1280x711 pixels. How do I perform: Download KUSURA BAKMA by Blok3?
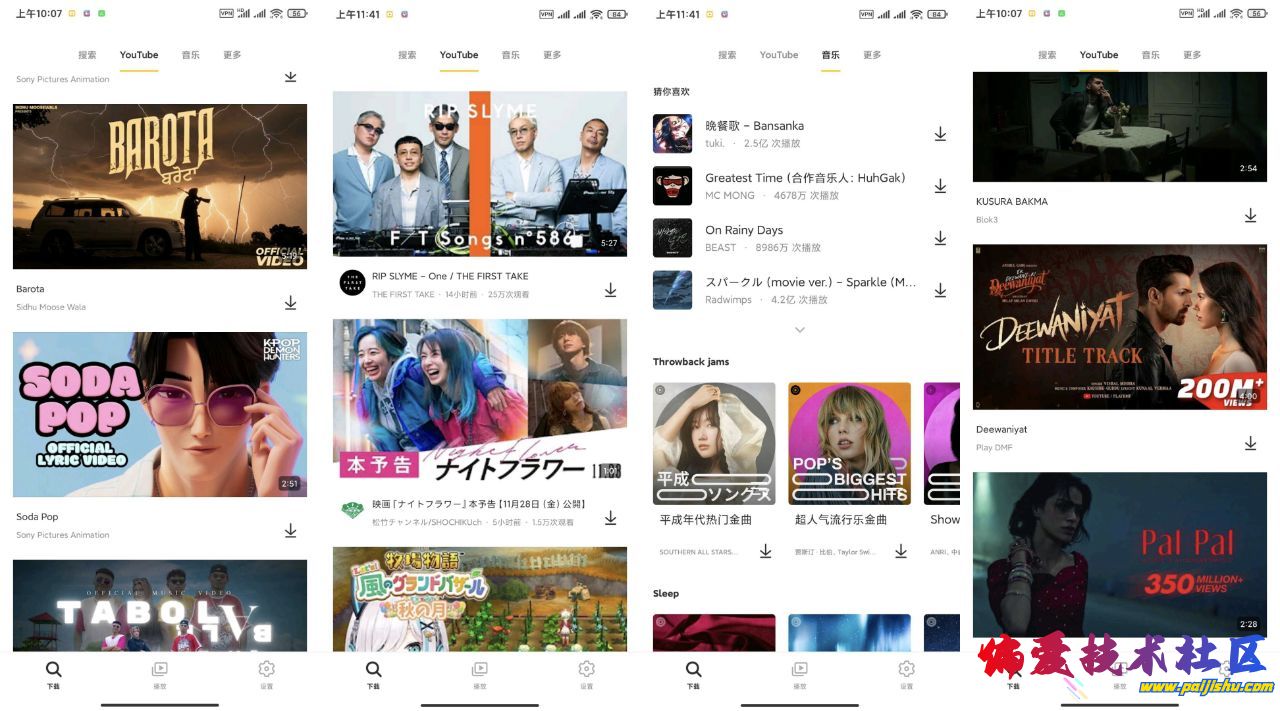[1250, 215]
